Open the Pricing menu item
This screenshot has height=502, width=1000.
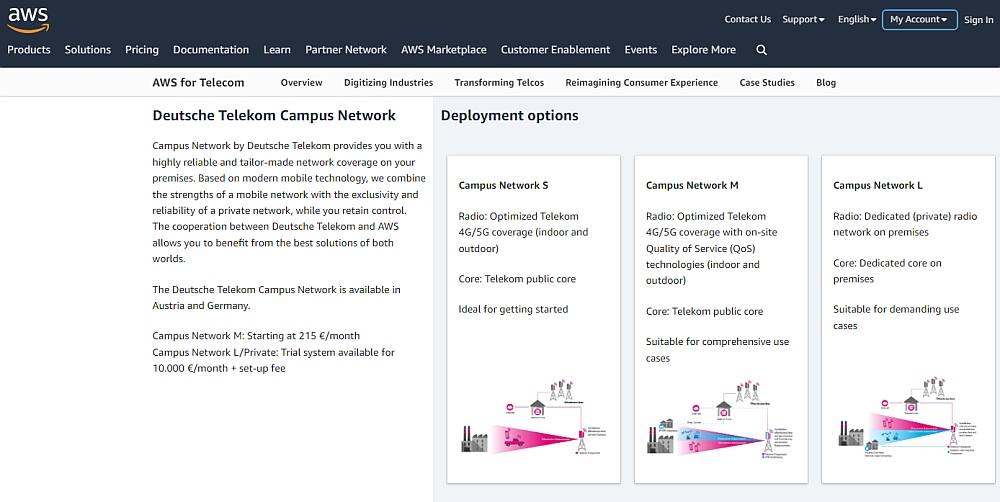[142, 50]
